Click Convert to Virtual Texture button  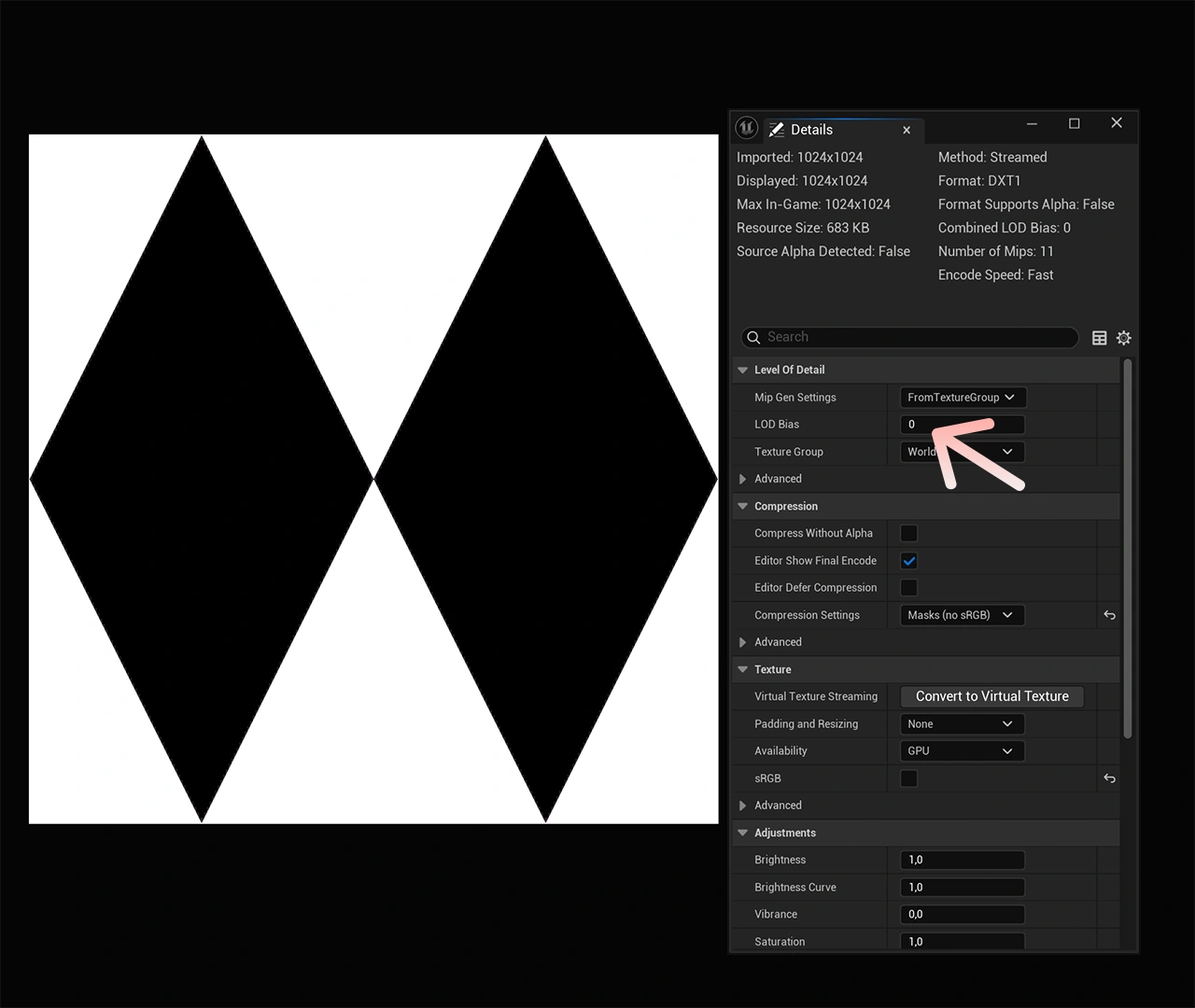point(991,696)
